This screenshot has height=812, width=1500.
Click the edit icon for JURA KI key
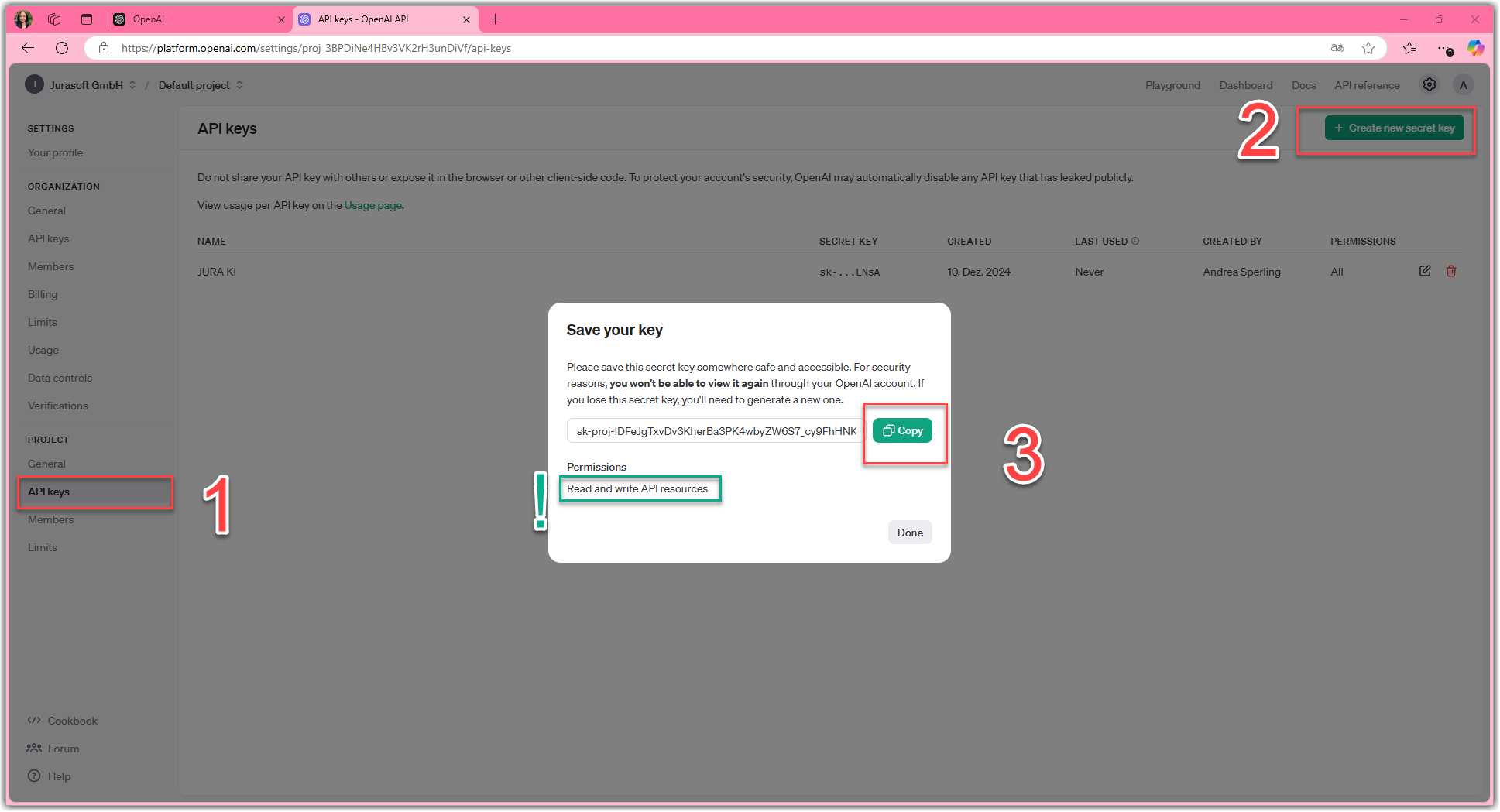(1424, 271)
